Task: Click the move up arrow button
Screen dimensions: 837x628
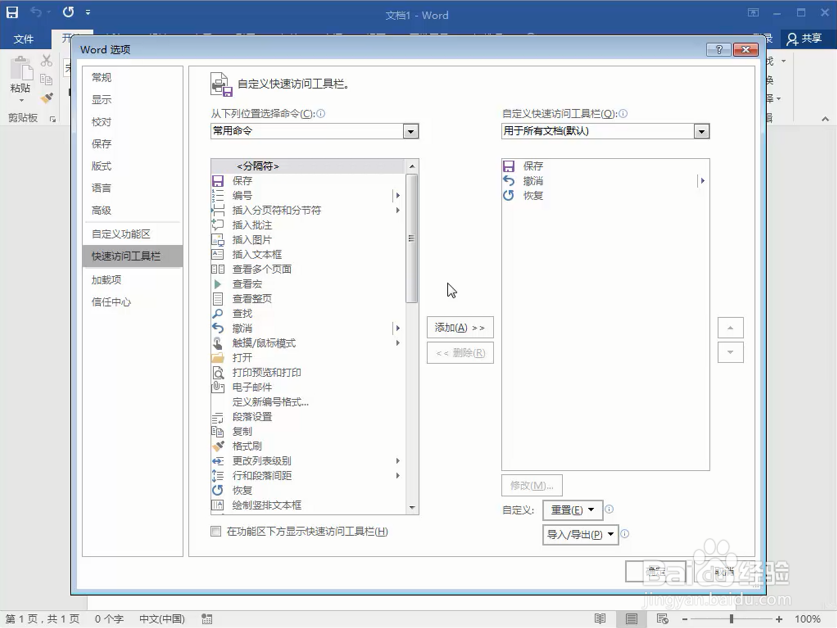Action: (730, 328)
